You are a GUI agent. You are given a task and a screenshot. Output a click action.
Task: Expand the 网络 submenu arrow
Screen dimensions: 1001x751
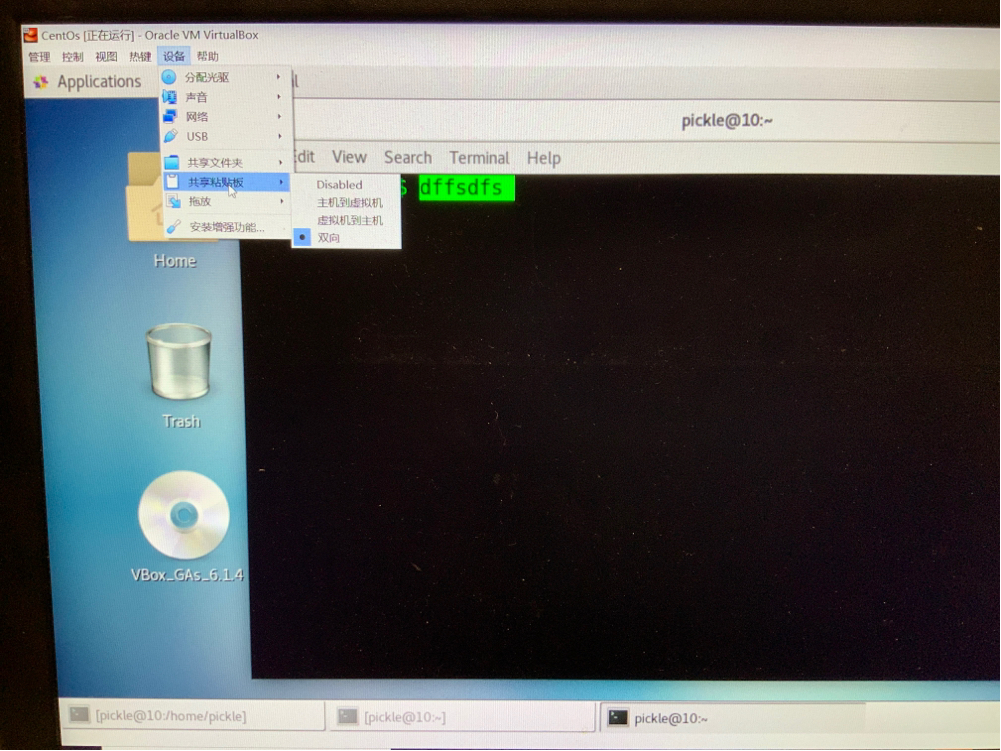click(x=280, y=116)
